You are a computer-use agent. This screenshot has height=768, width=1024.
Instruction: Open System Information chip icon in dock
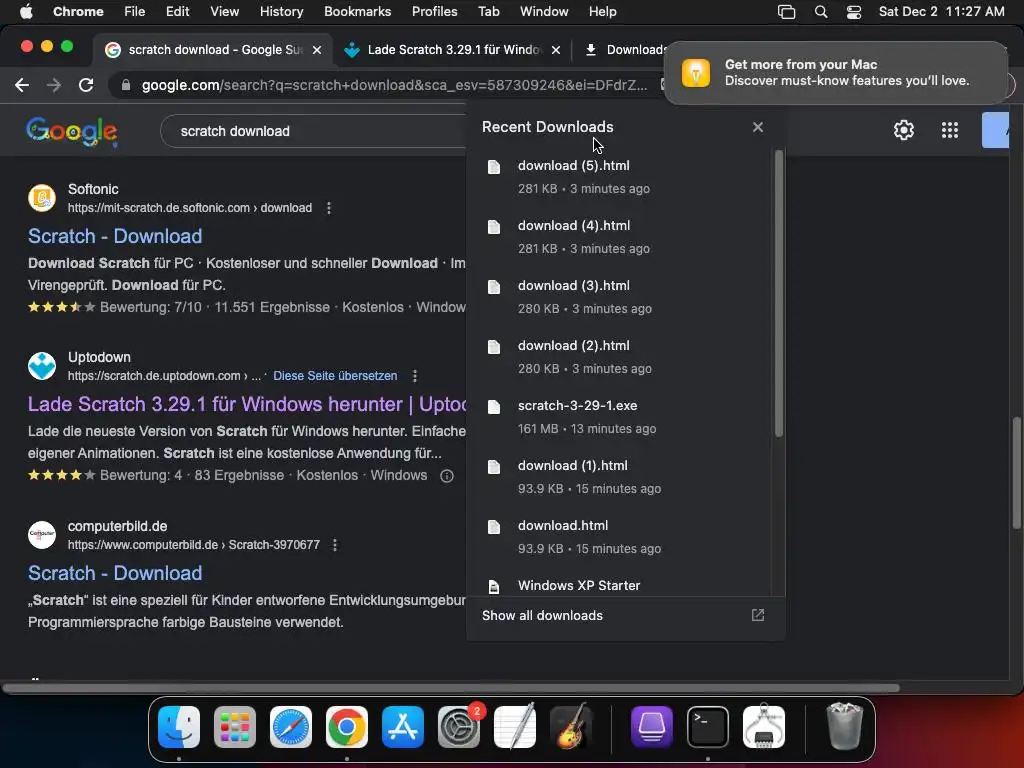764,727
